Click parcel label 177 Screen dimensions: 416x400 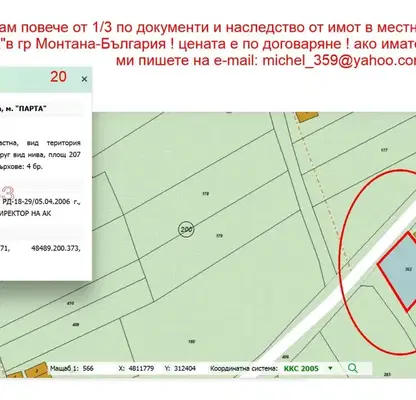(x=384, y=150)
